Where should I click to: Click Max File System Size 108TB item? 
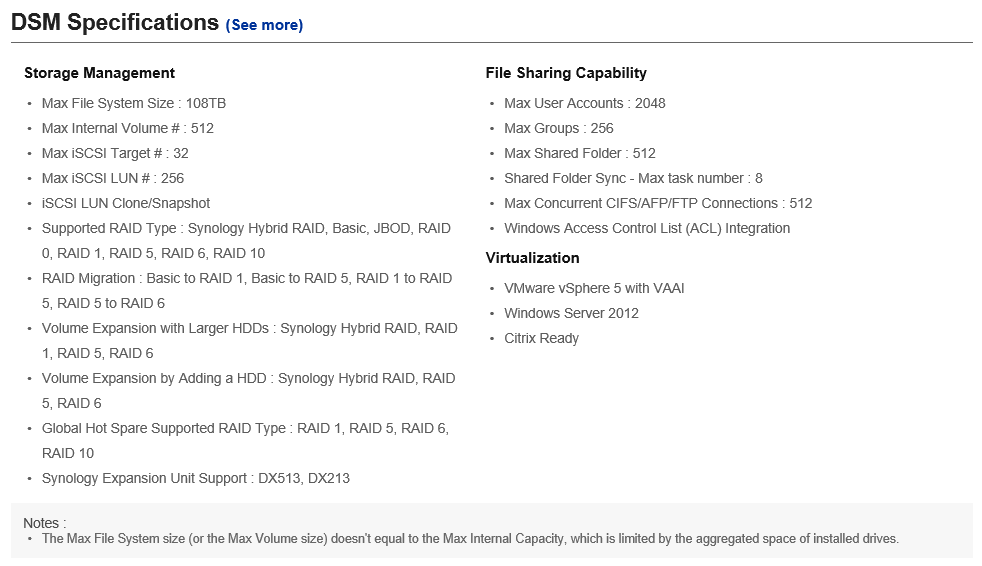(134, 103)
